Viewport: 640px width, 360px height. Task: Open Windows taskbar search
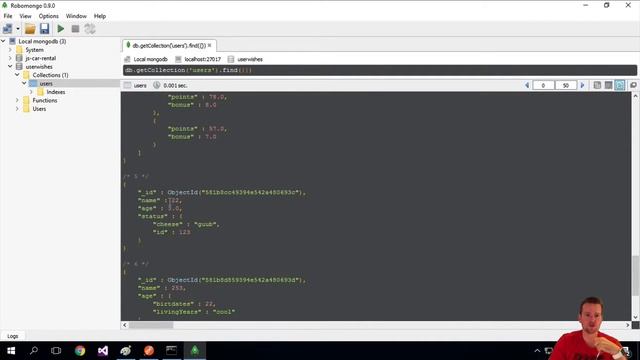(x=34, y=351)
